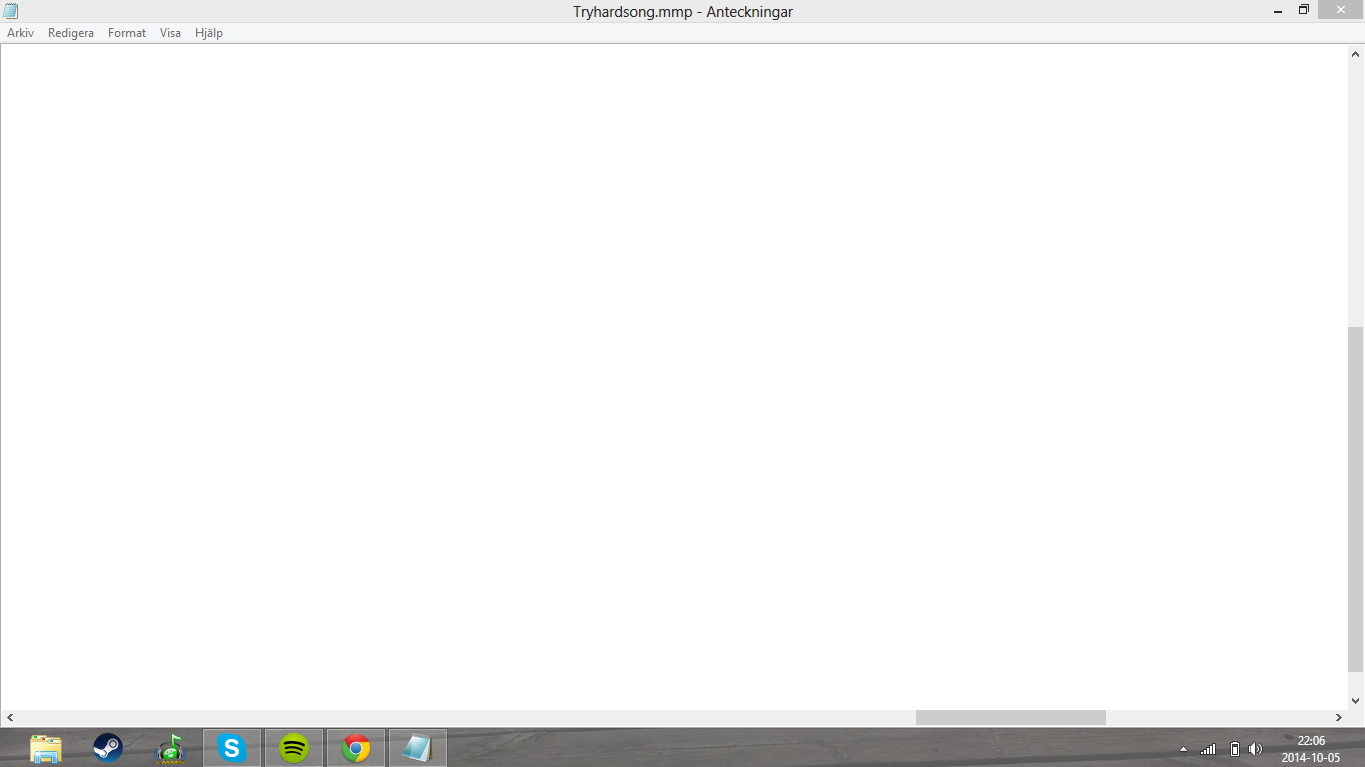
Task: Open the Visa menu
Action: (170, 33)
